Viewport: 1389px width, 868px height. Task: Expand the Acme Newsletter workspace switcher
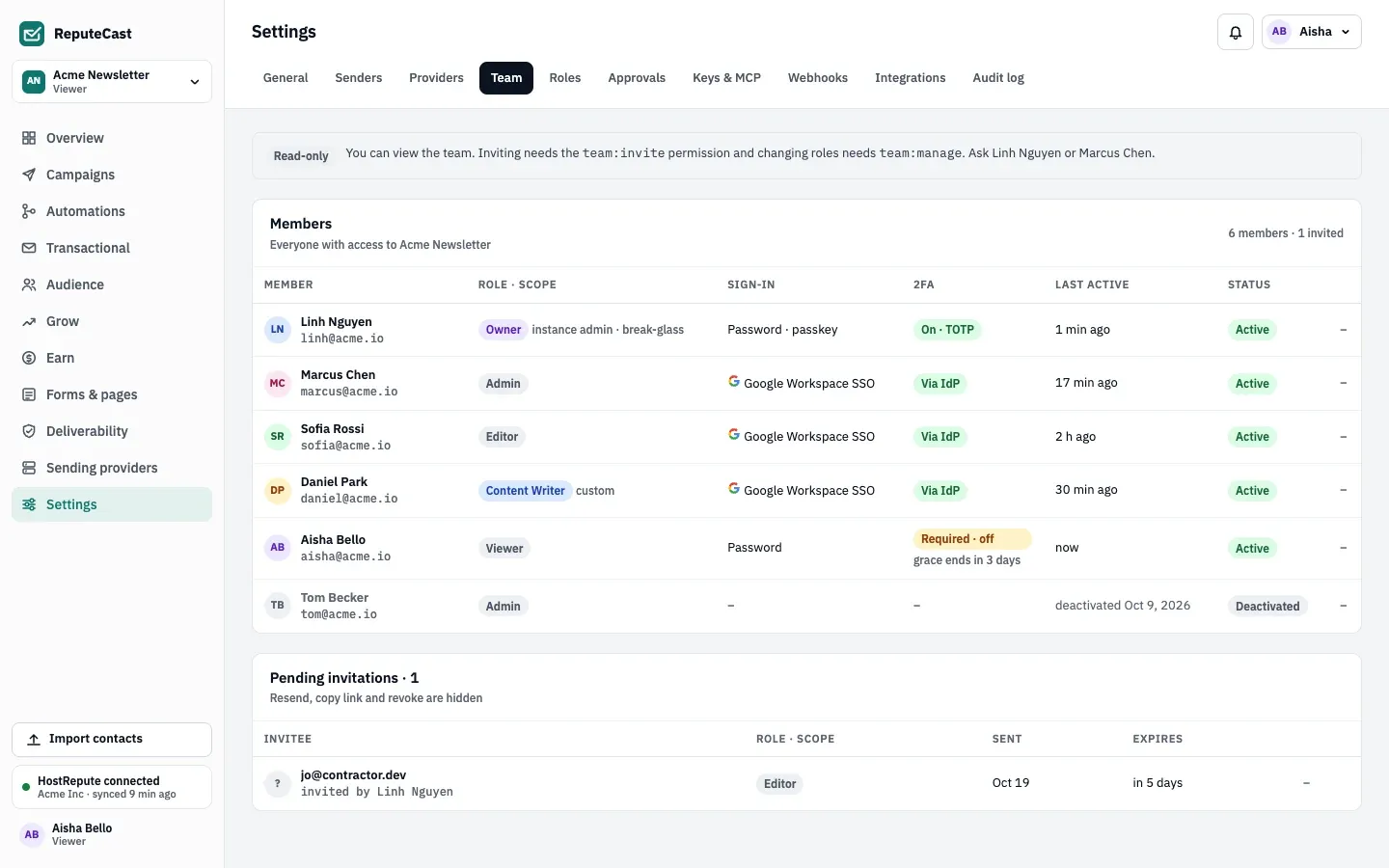point(112,81)
